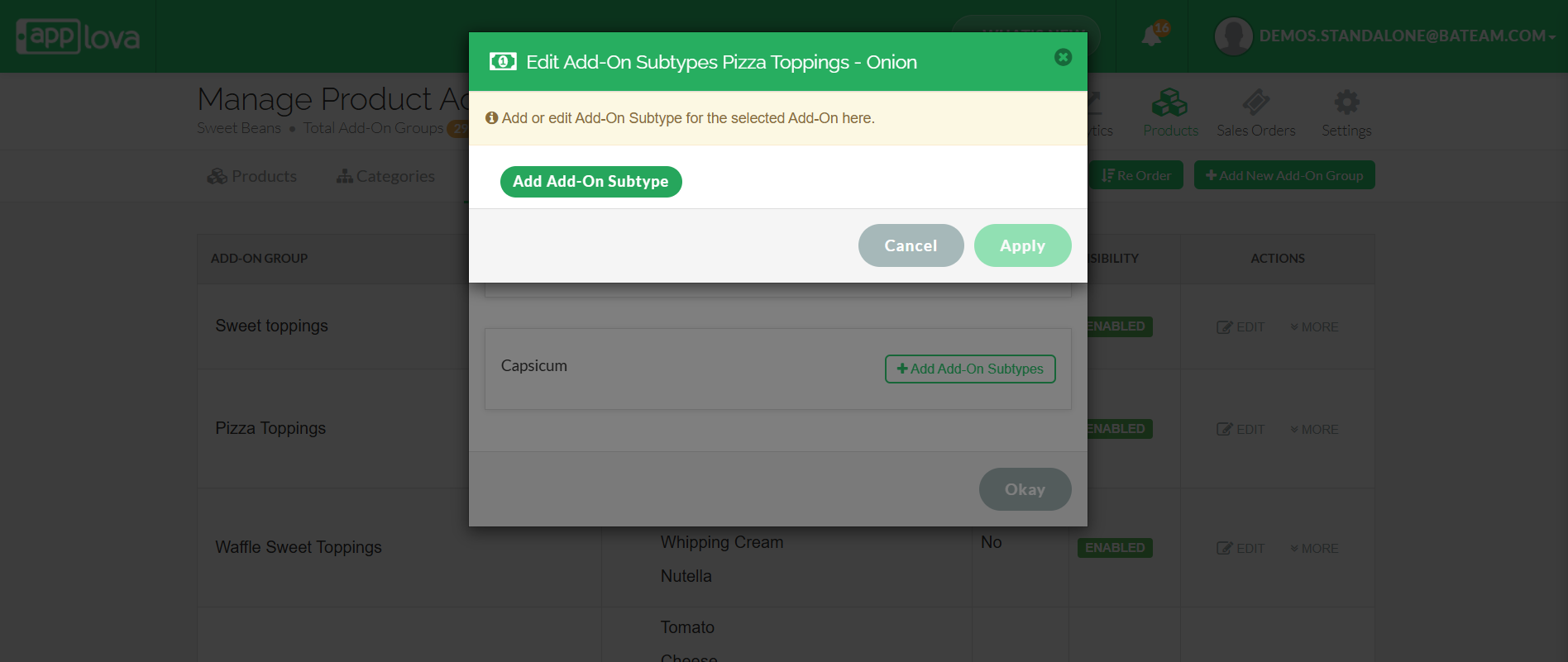The height and width of the screenshot is (662, 1568).
Task: Edit the Sweet toppings group
Action: click(1241, 327)
